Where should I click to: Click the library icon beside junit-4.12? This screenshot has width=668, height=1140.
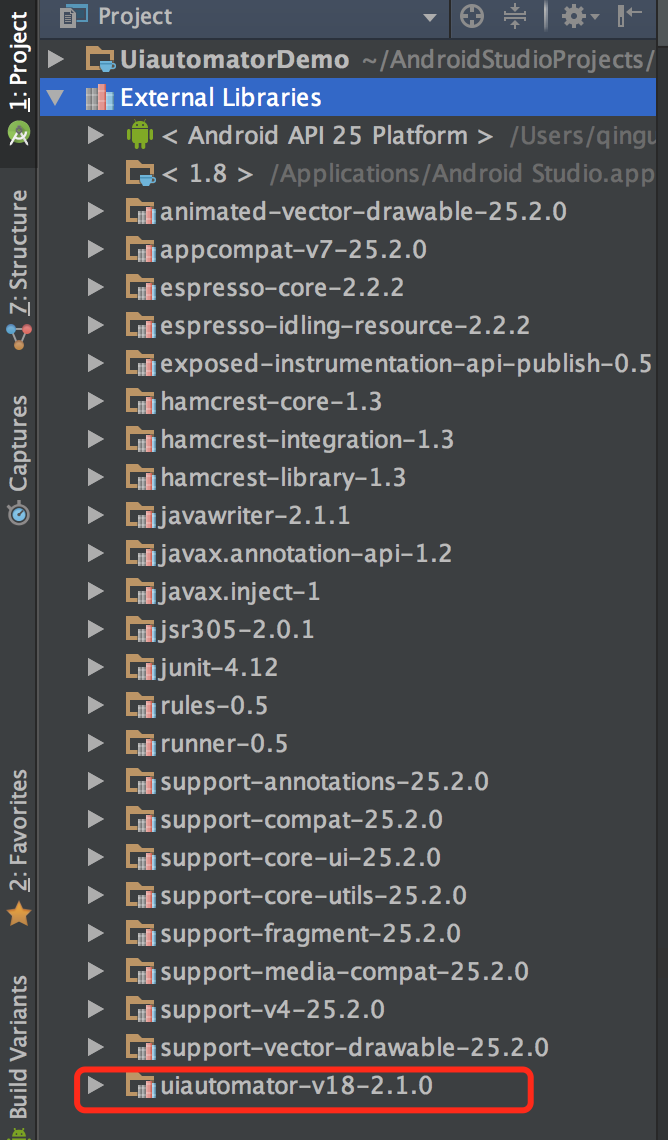[140, 667]
